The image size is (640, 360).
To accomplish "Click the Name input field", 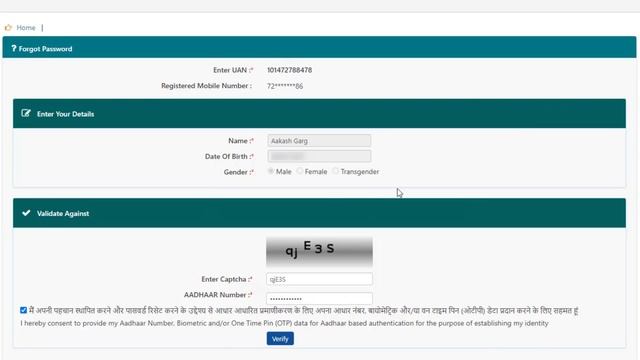I will (319, 141).
